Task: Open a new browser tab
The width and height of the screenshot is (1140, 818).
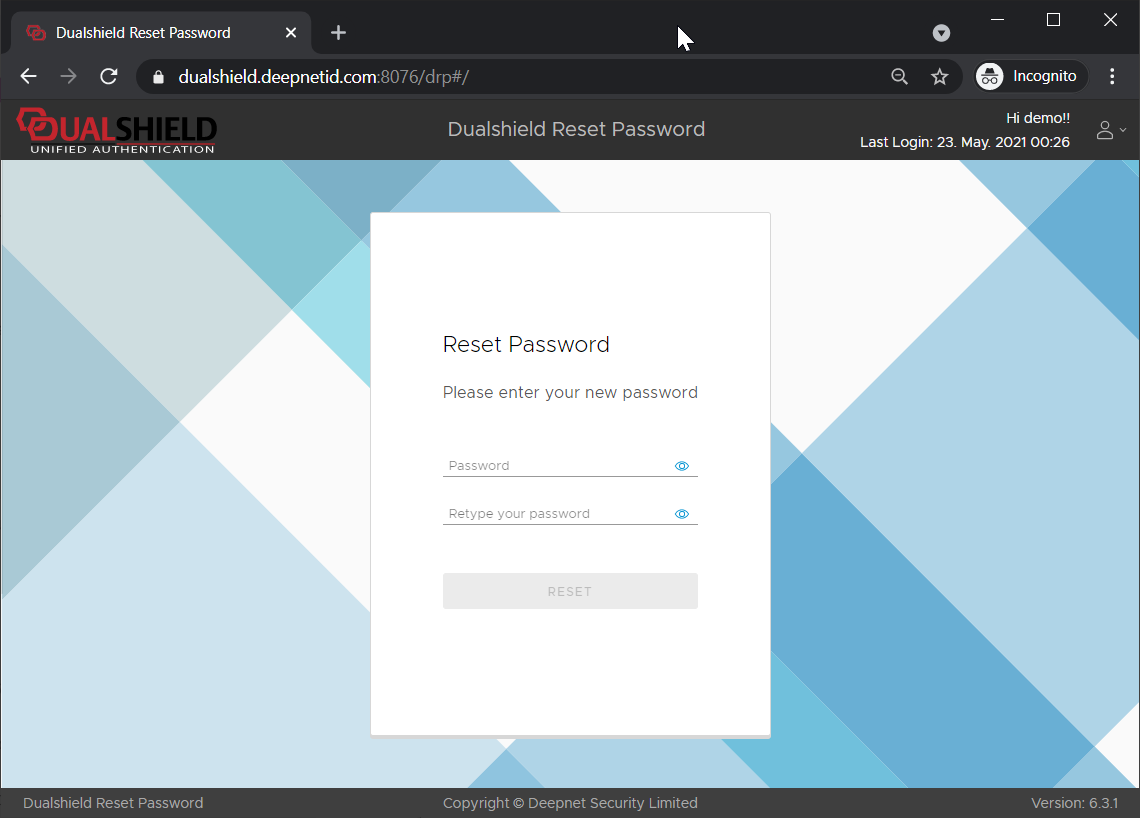Action: click(x=338, y=33)
